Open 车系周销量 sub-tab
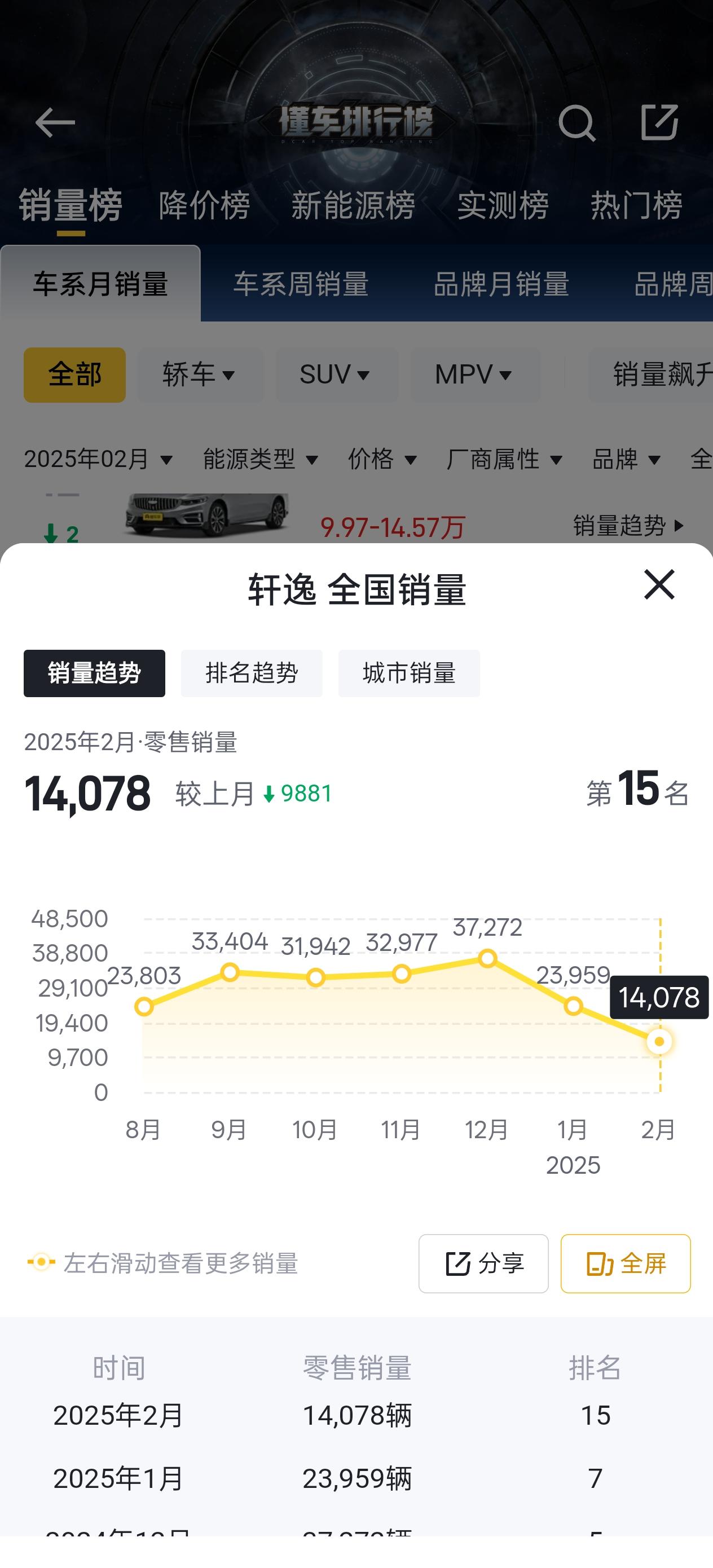Screen dimensions: 713x1568 (301, 284)
